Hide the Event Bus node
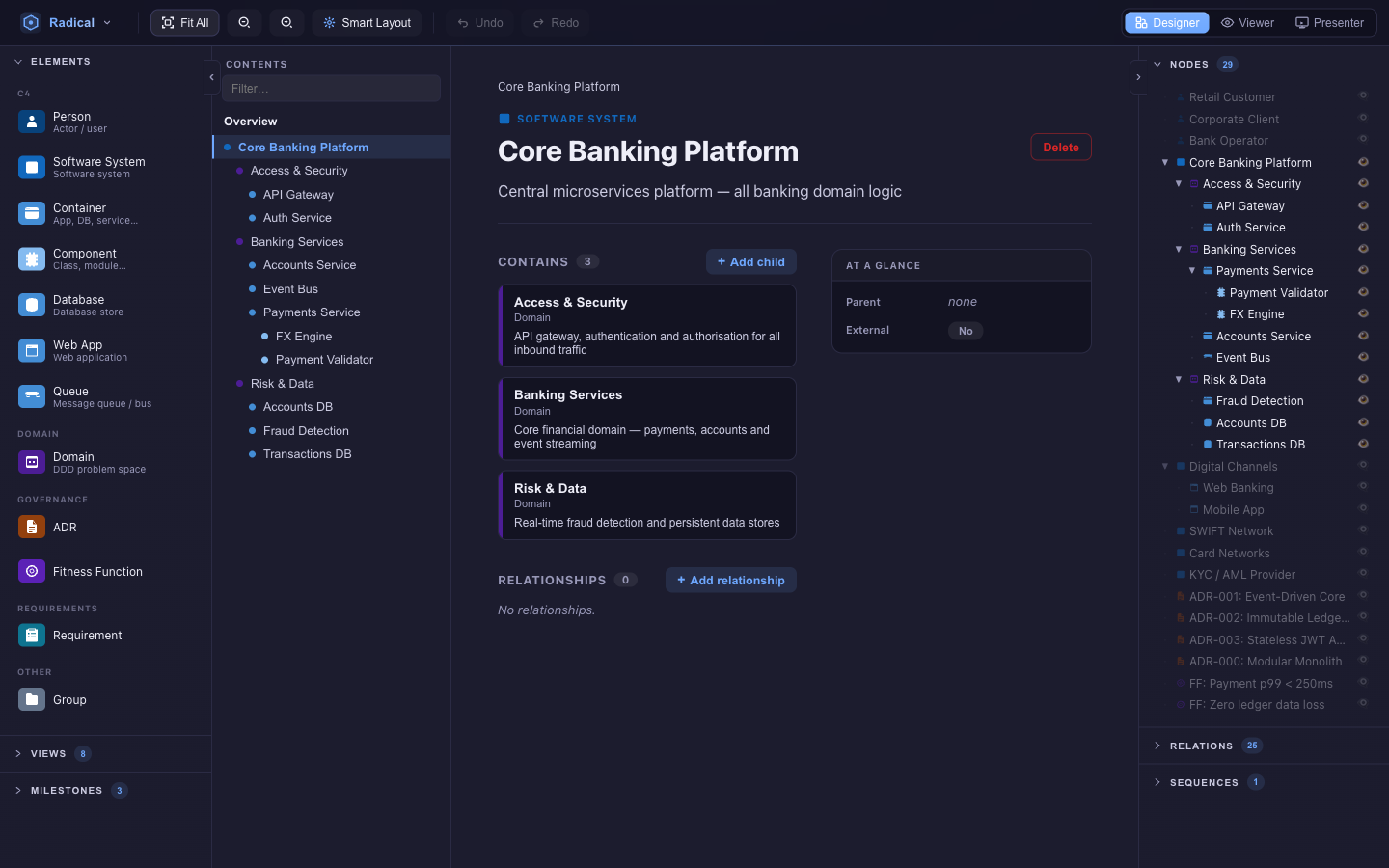Screen dimensions: 1389x868 pos(1363,357)
